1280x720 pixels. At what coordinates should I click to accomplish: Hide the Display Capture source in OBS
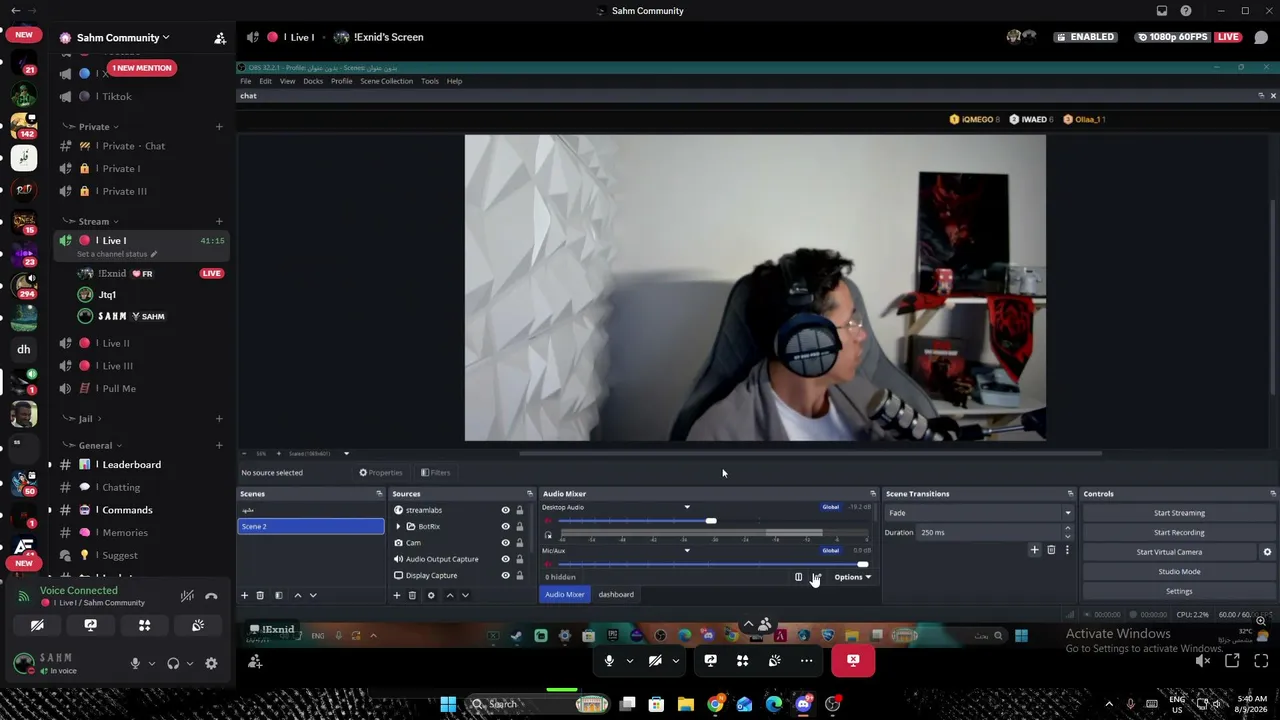[x=505, y=576]
